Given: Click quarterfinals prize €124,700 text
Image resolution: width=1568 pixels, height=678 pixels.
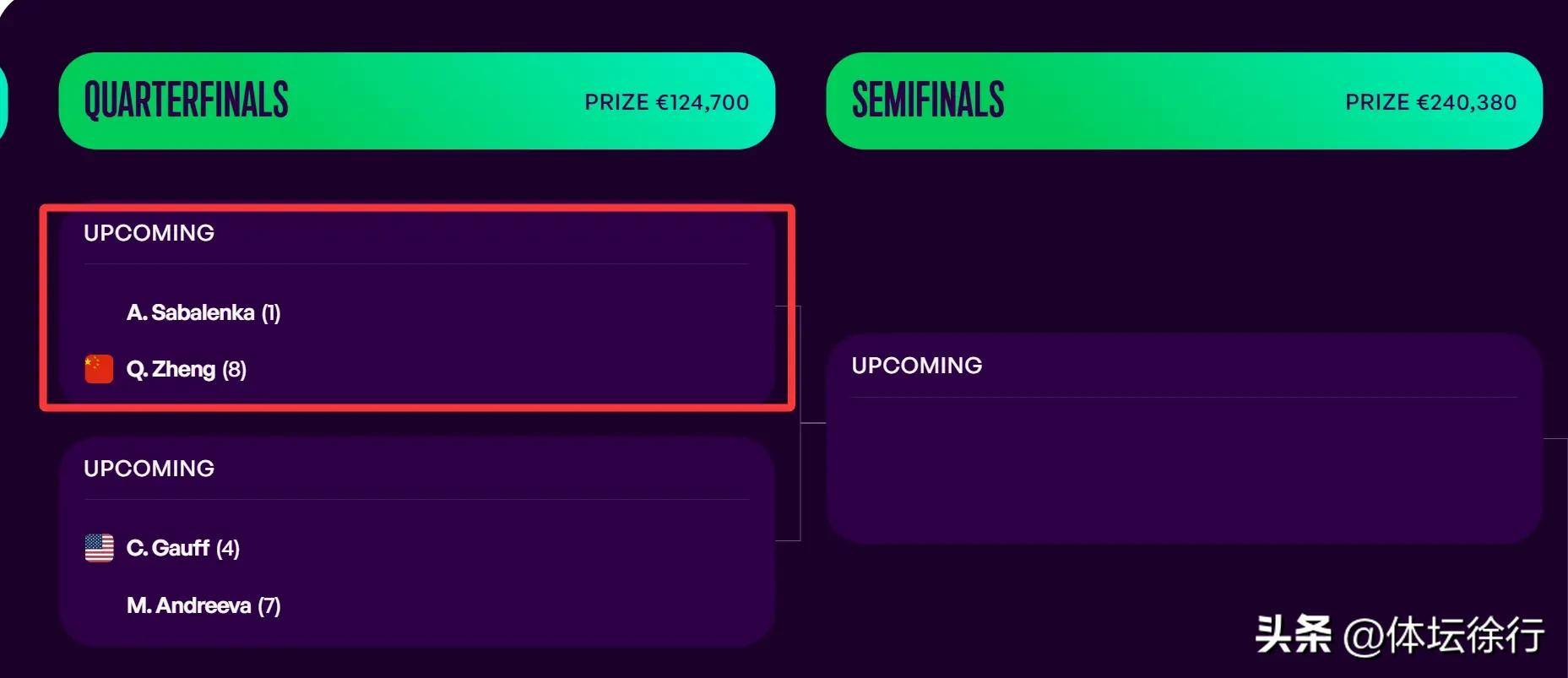Looking at the screenshot, I should [667, 102].
